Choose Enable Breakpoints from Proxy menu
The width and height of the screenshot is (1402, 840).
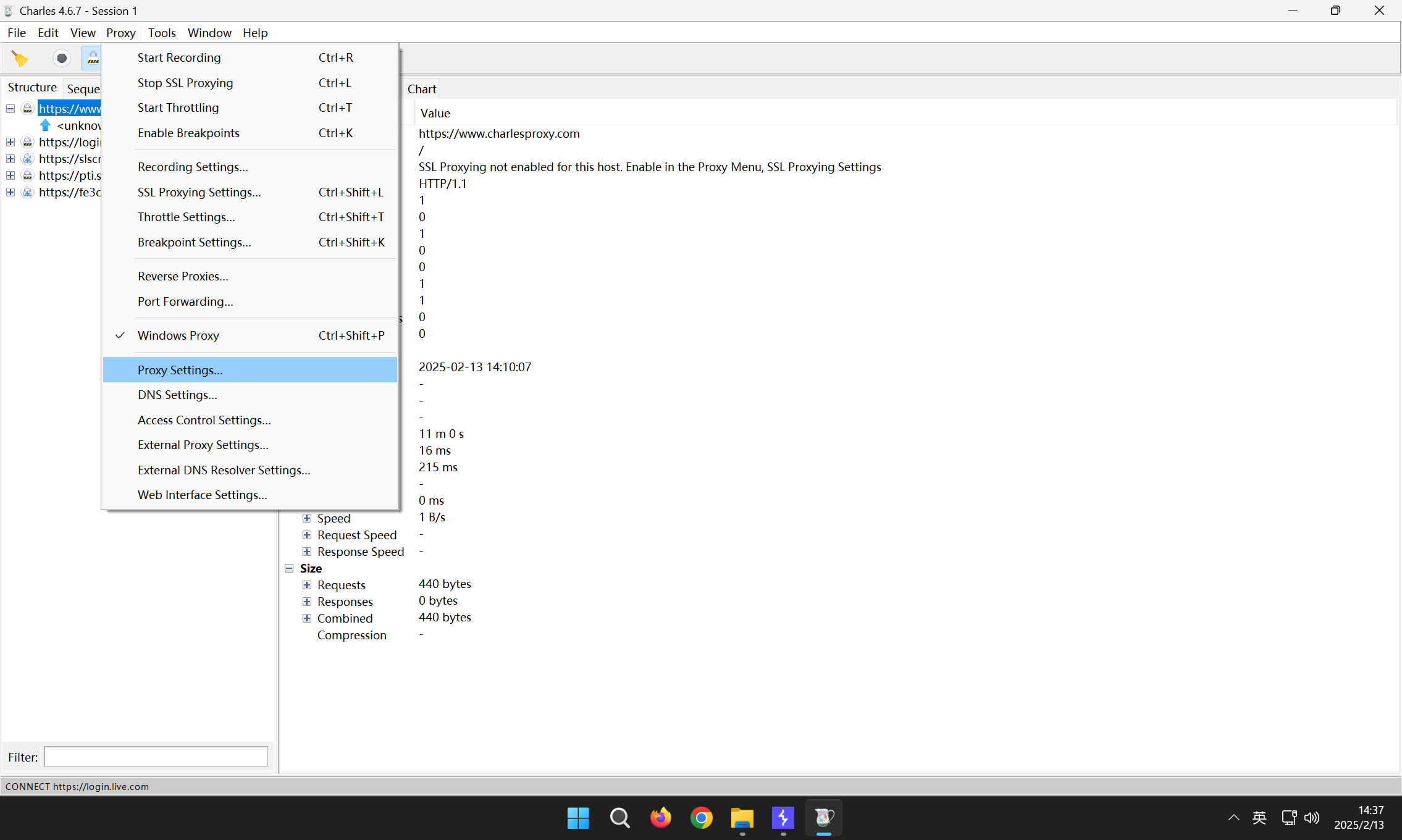pos(188,133)
